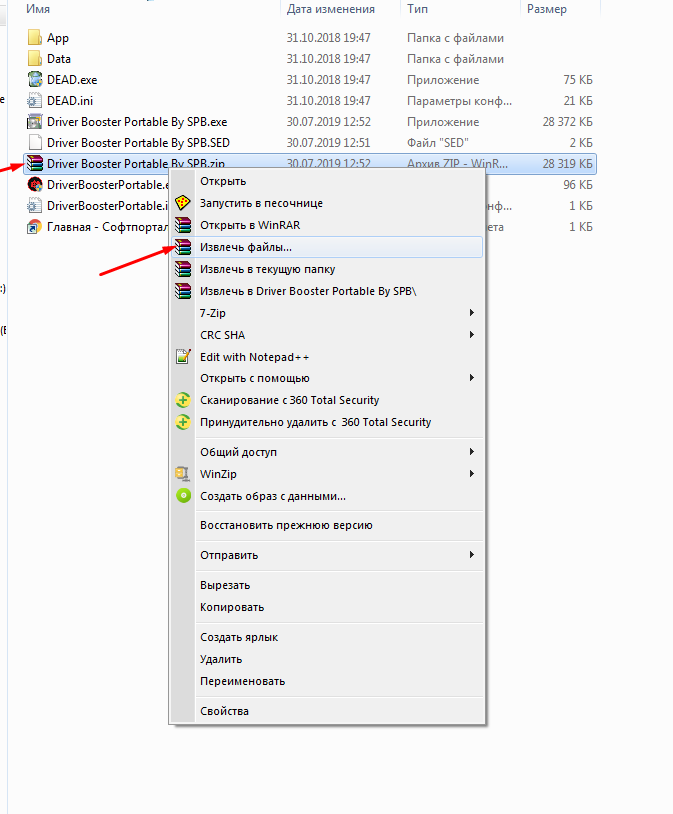Open the Отправить menu entry
This screenshot has width=673, height=814.
(327, 555)
